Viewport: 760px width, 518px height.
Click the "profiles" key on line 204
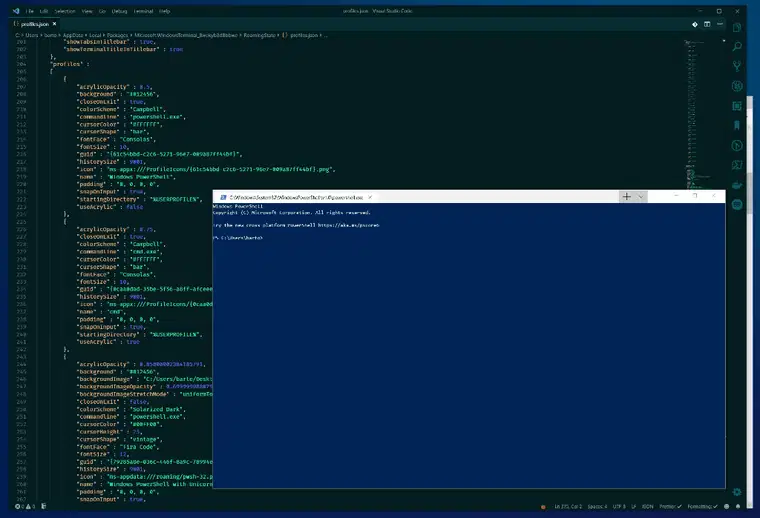click(65, 64)
